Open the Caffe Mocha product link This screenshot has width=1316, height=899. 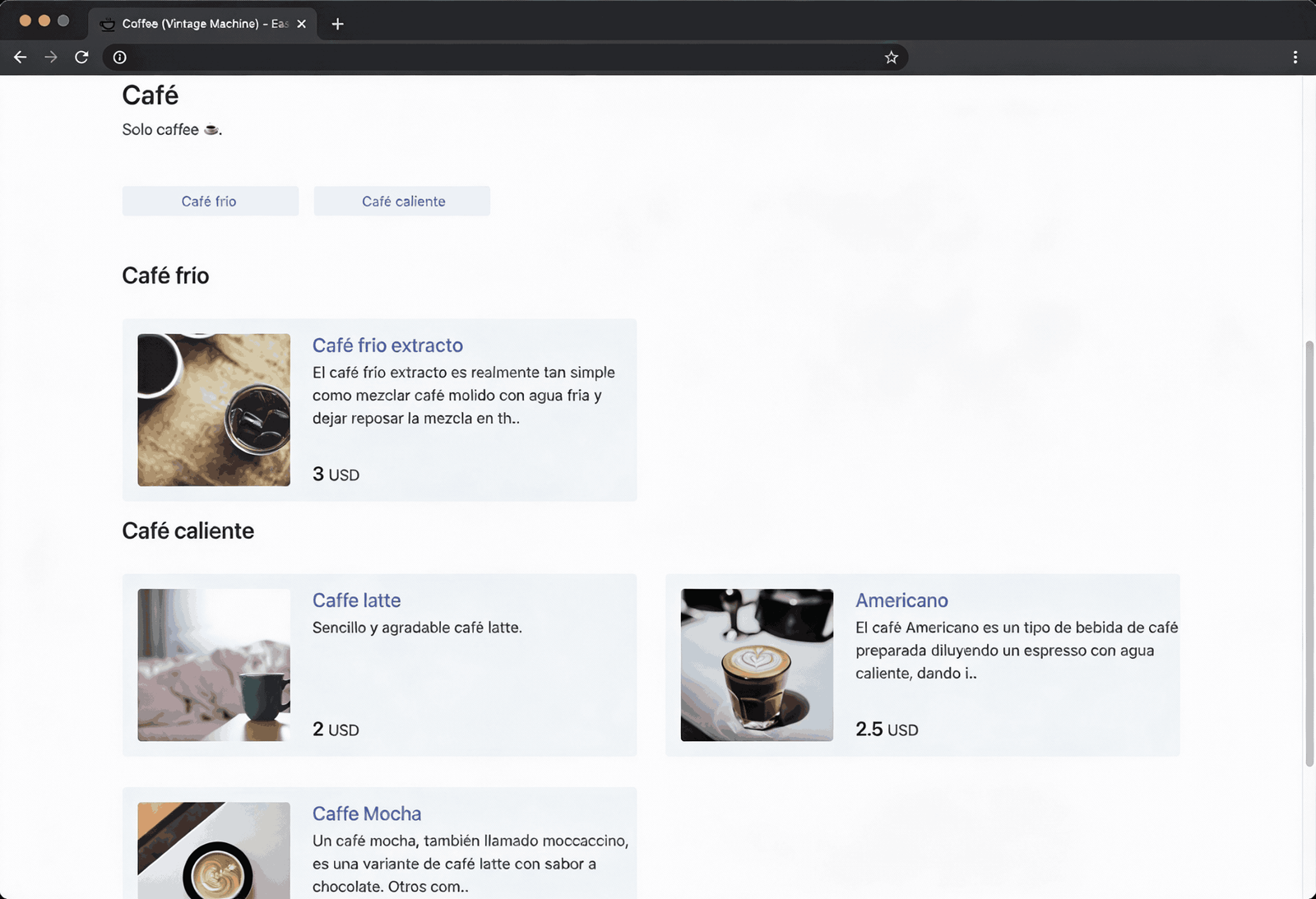click(367, 813)
